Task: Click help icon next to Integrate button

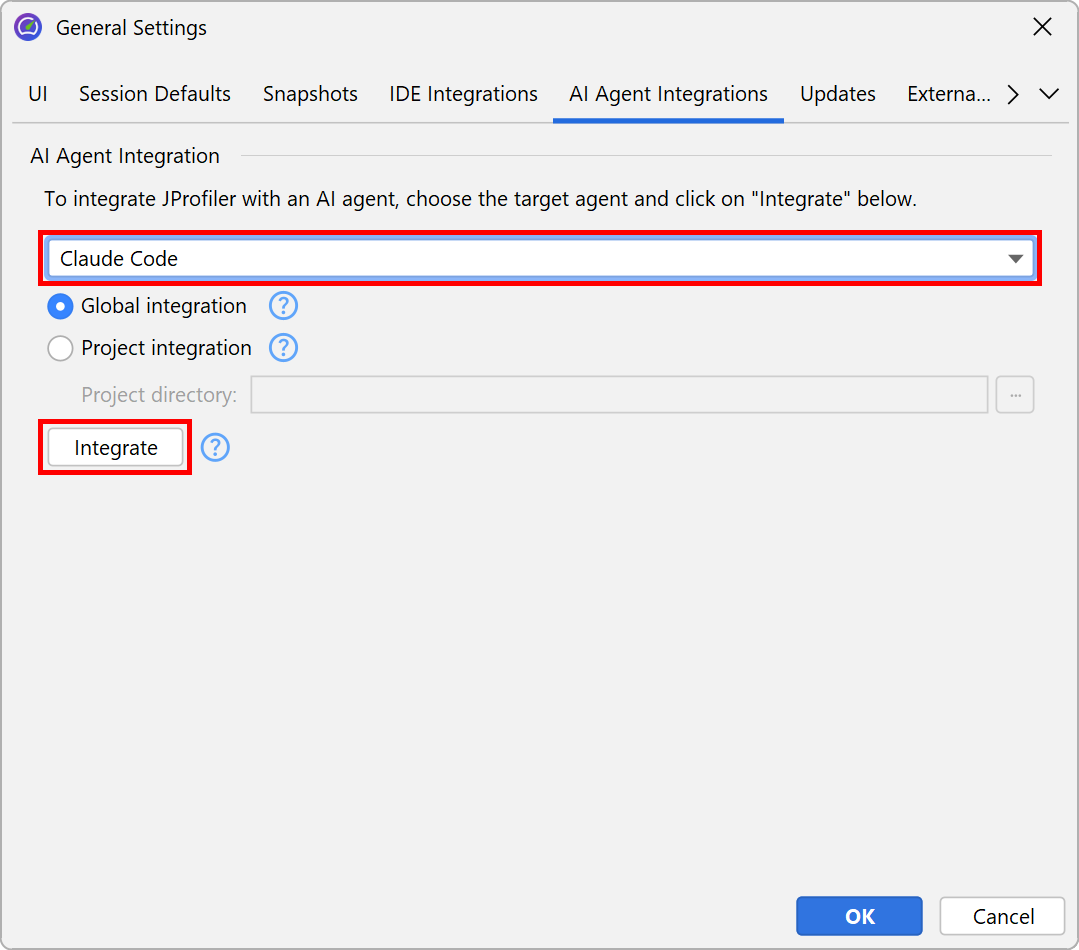Action: [x=215, y=448]
